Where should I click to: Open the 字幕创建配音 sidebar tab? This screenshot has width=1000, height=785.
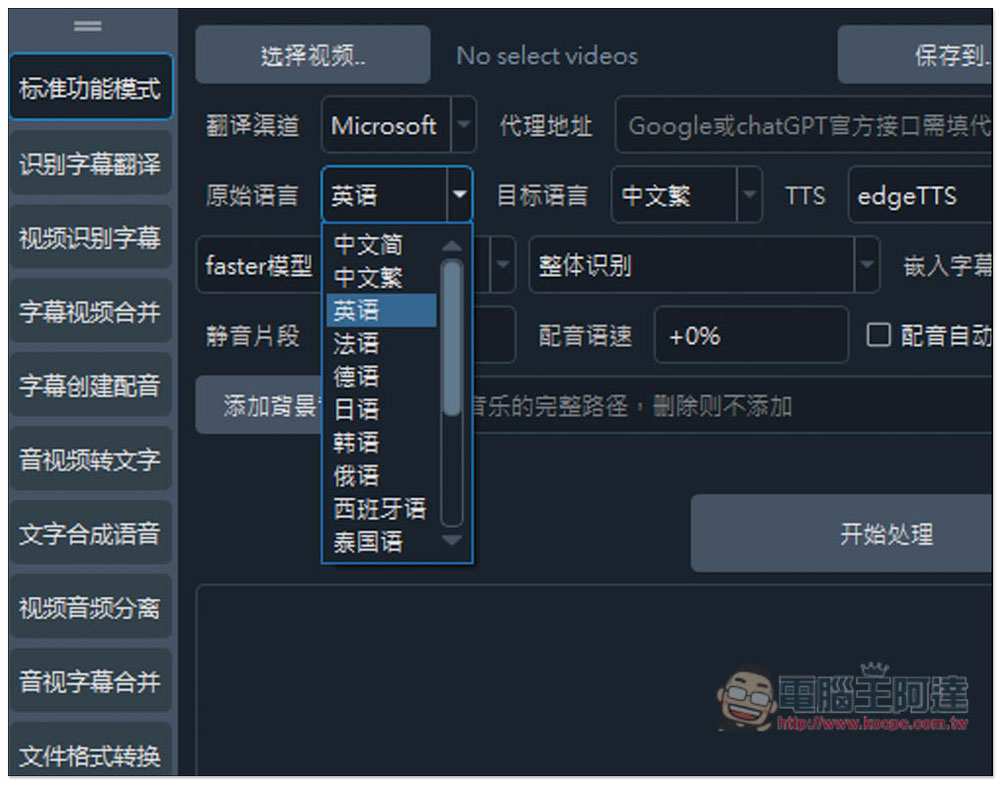point(91,385)
